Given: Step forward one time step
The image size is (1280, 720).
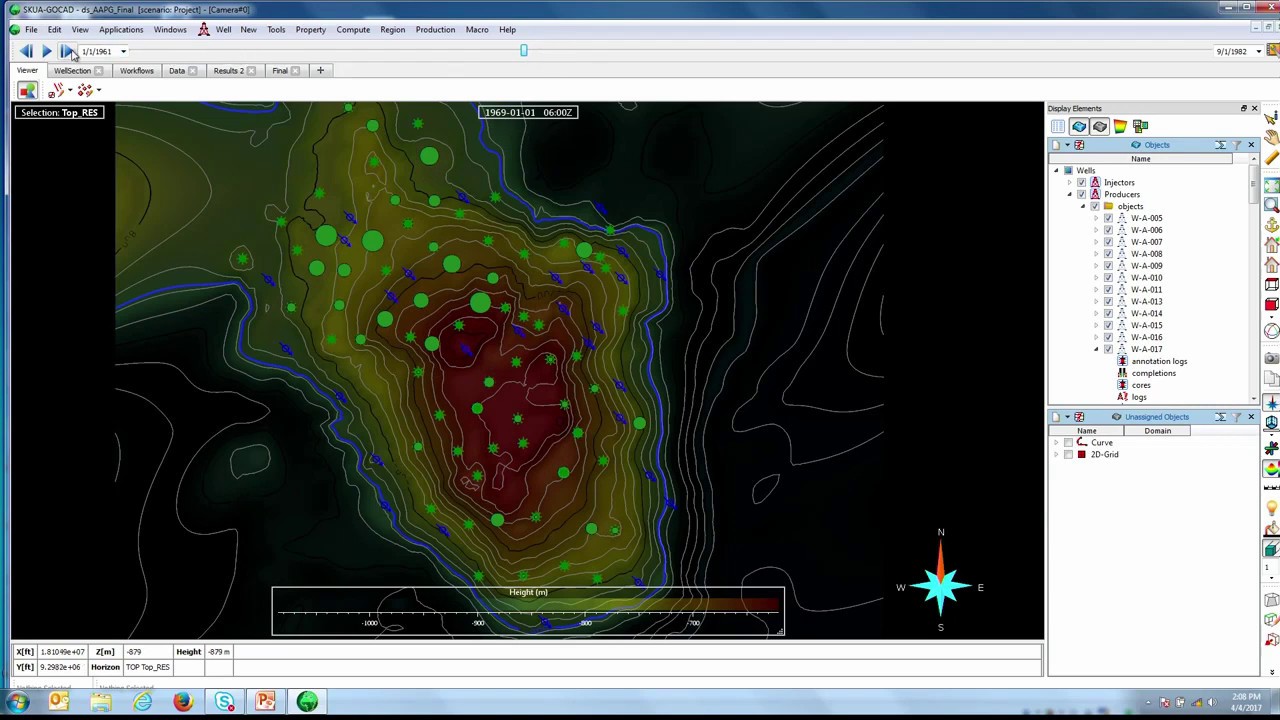Looking at the screenshot, I should [x=66, y=51].
